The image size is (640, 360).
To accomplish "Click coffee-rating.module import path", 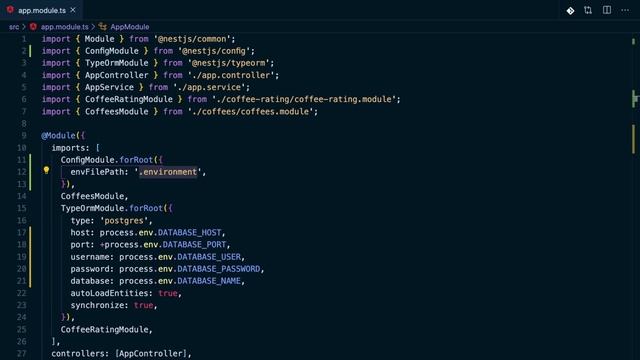I will [x=304, y=99].
